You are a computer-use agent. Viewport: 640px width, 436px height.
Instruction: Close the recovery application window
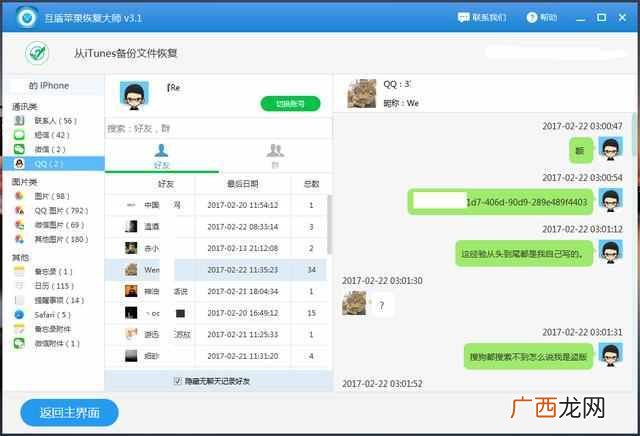pyautogui.click(x=622, y=18)
